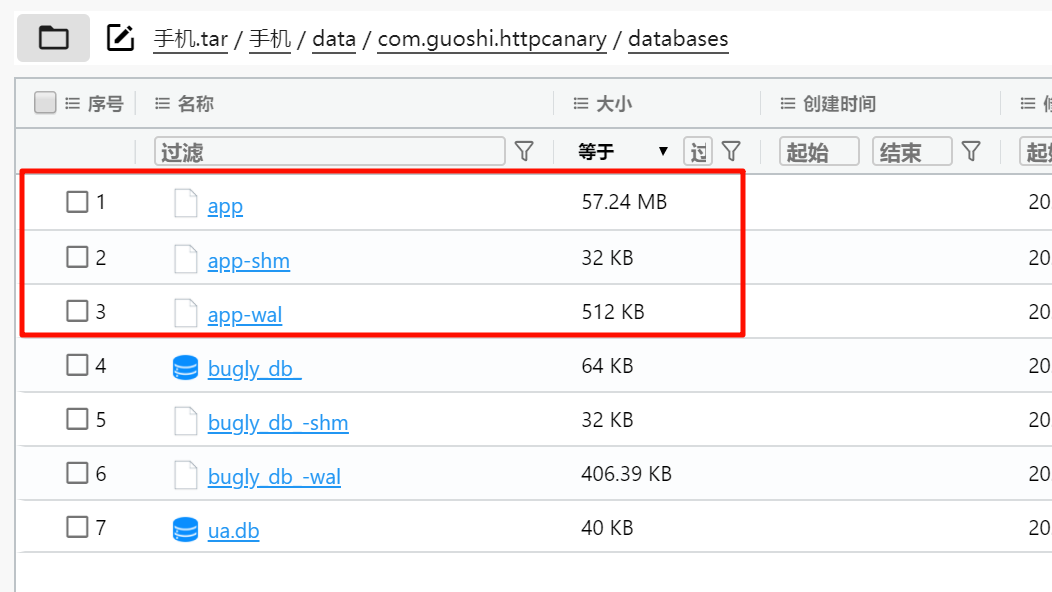Click the creation time filter funnel icon
This screenshot has width=1052, height=592.
(x=970, y=151)
